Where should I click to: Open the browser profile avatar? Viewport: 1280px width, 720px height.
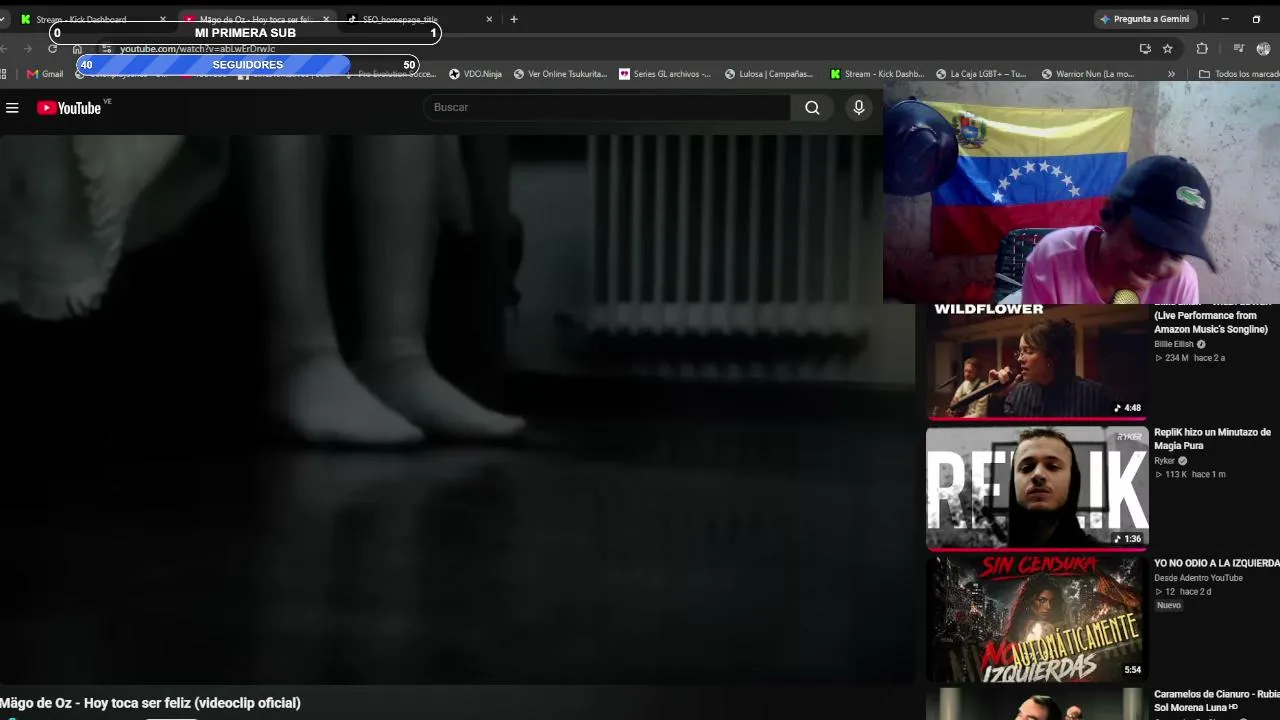pos(1263,48)
